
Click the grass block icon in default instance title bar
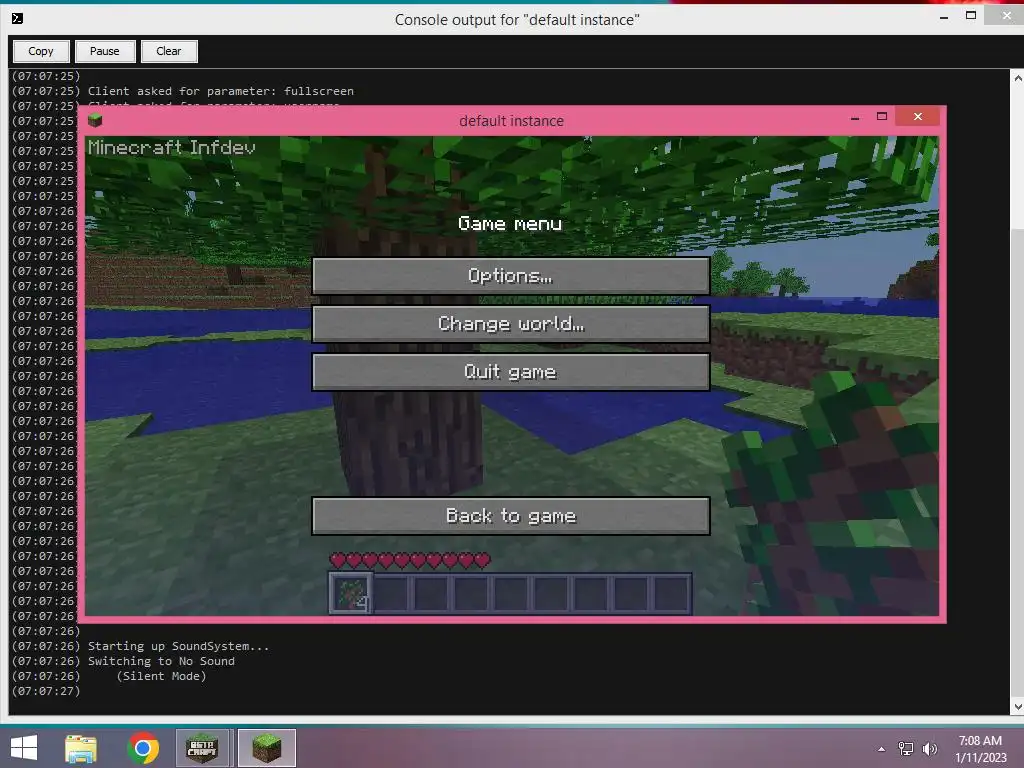[95, 120]
